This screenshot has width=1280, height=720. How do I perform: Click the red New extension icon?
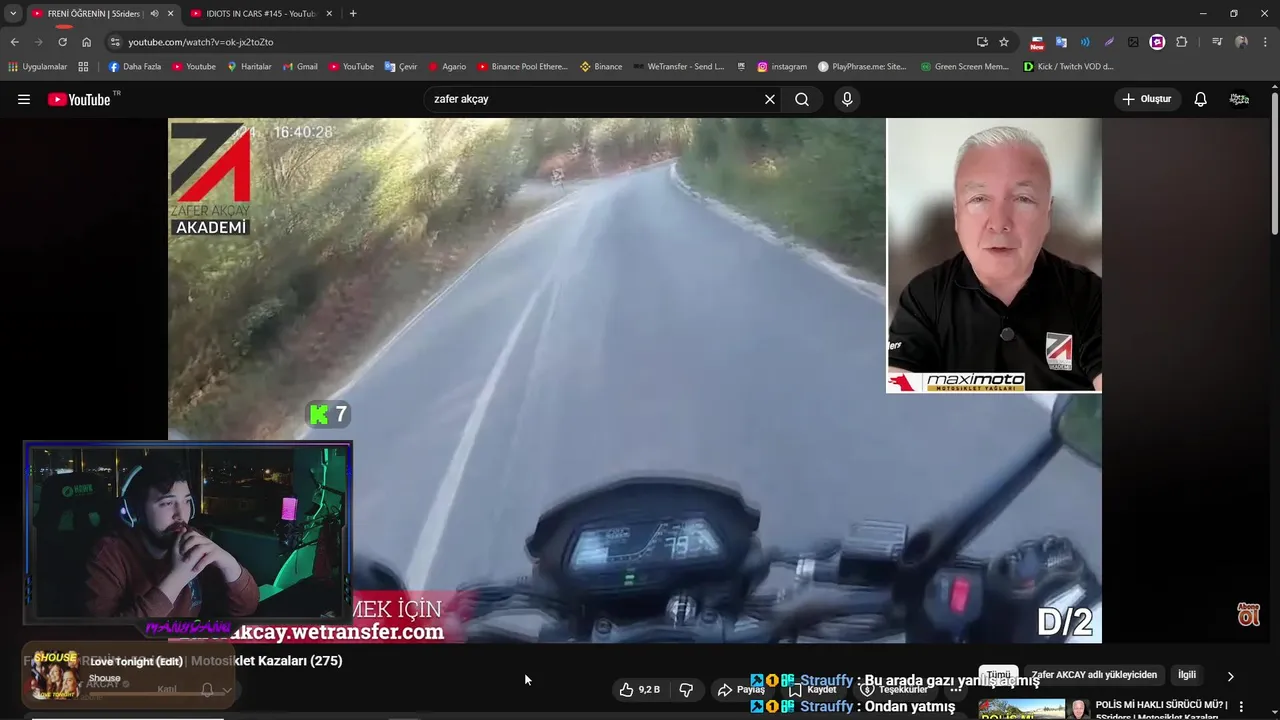[x=1037, y=42]
